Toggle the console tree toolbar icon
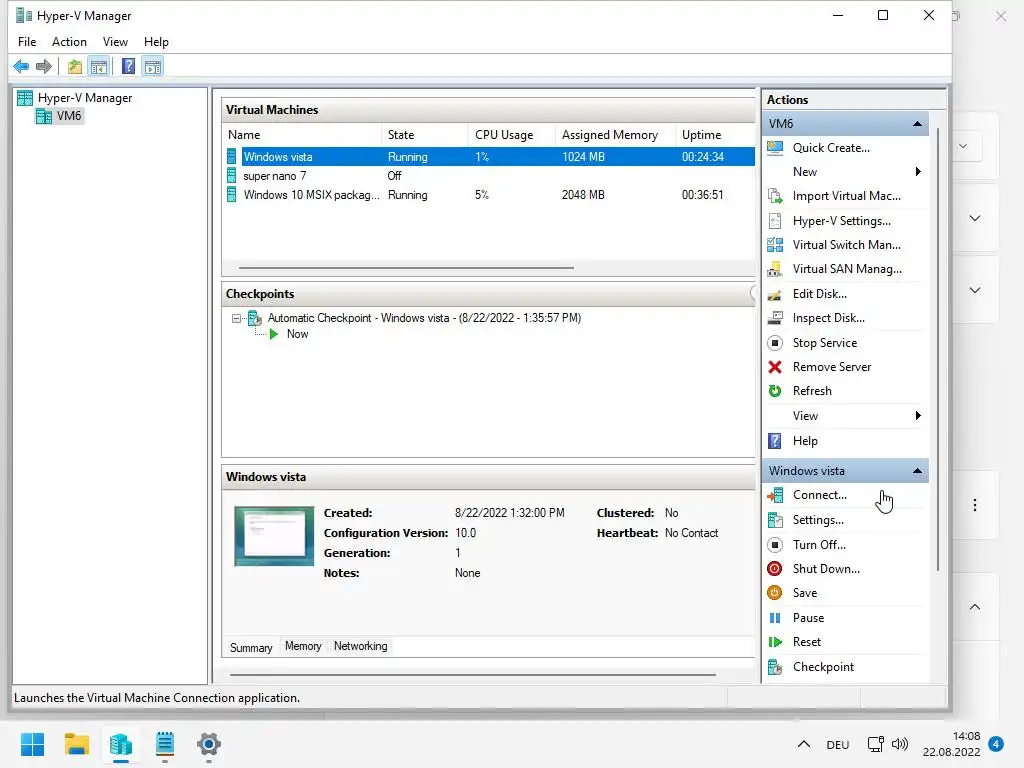 [x=99, y=66]
